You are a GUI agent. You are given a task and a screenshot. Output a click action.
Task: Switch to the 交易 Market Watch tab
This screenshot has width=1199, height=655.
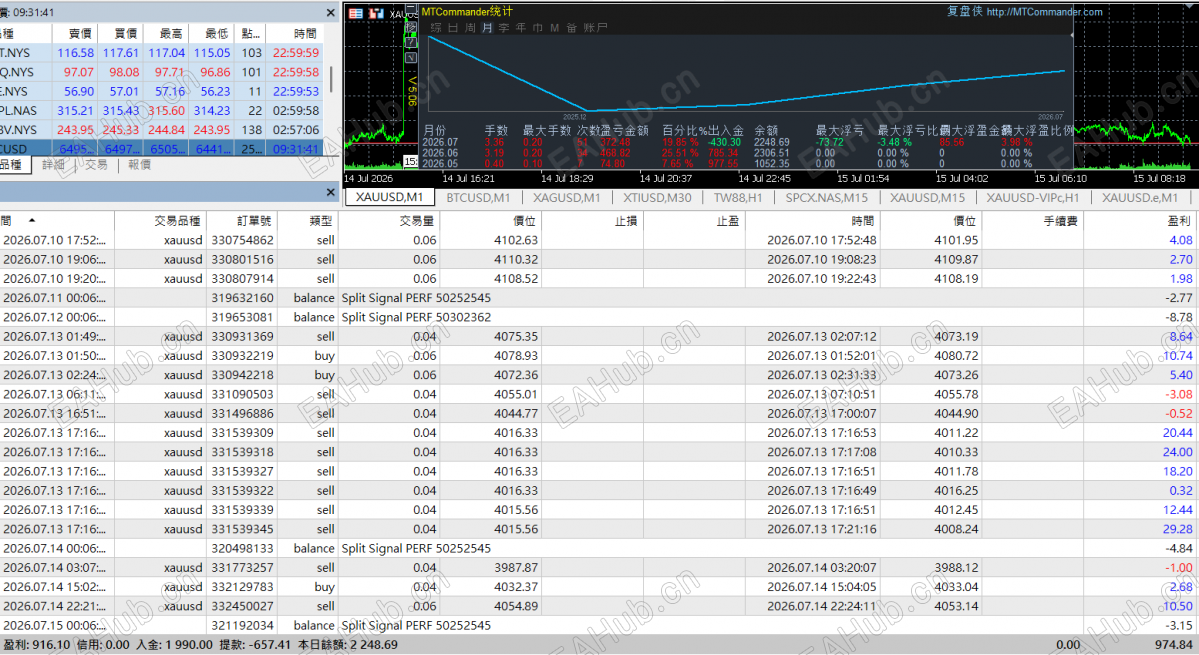pyautogui.click(x=96, y=165)
